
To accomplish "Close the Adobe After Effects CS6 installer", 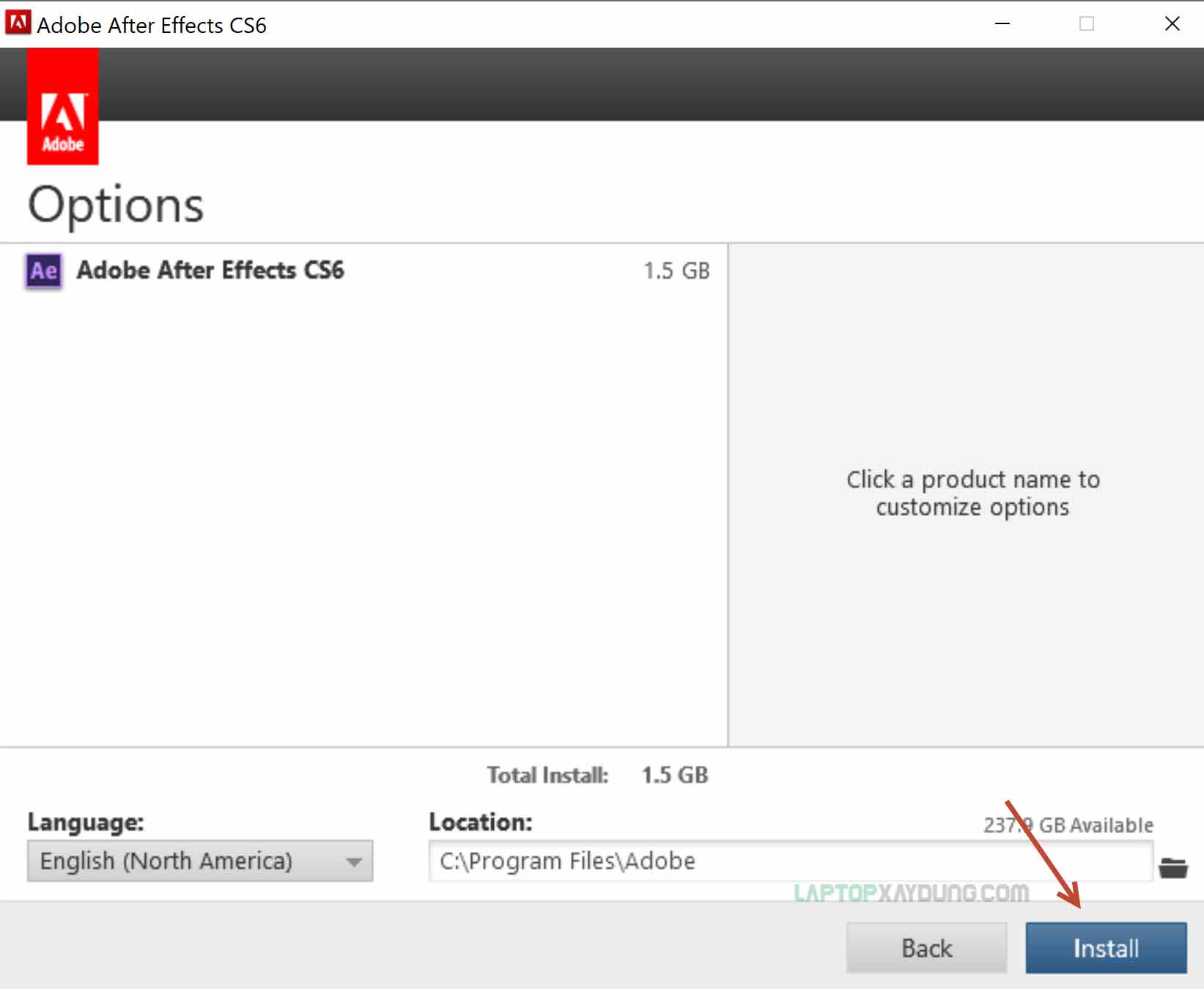I will [1172, 24].
